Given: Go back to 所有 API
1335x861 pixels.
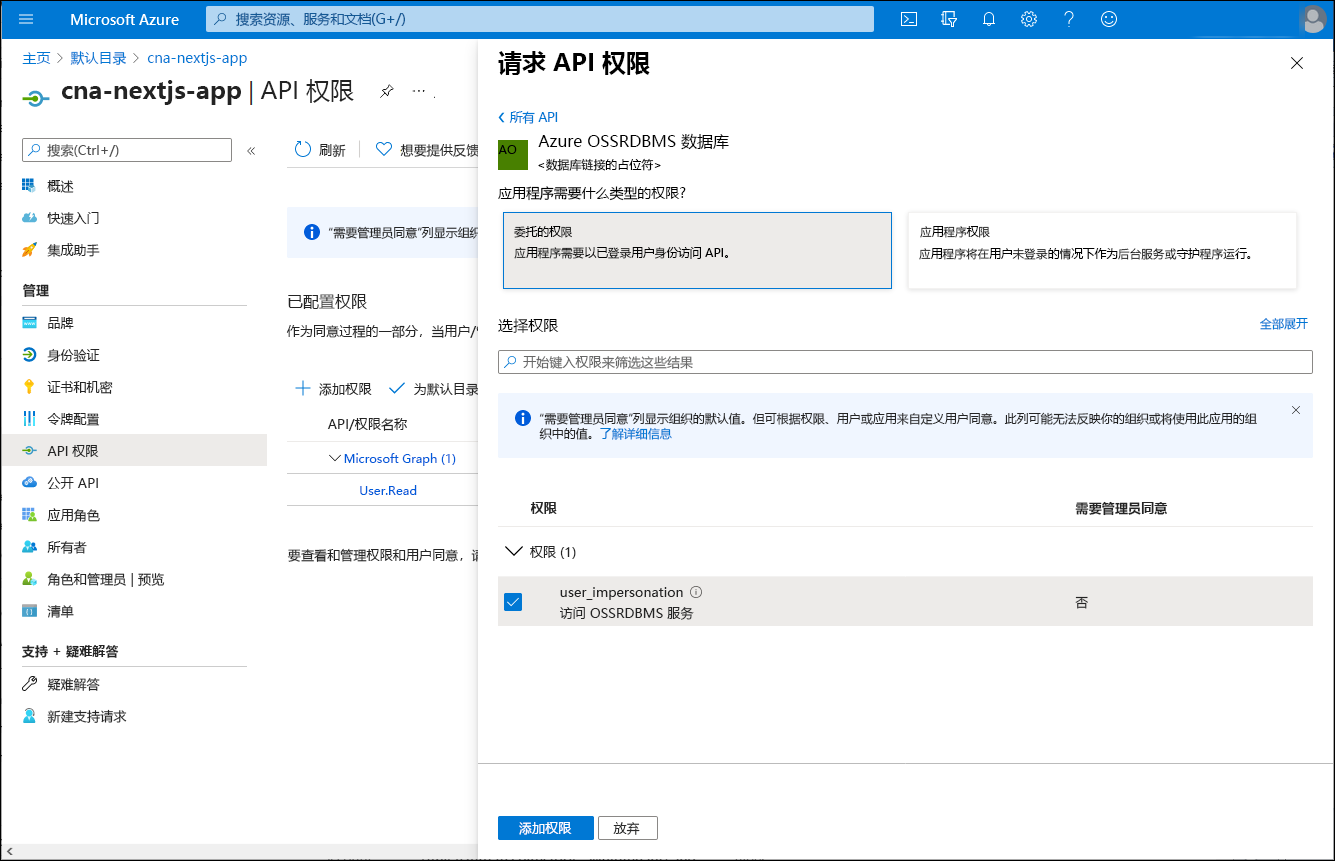Looking at the screenshot, I should [x=528, y=117].
